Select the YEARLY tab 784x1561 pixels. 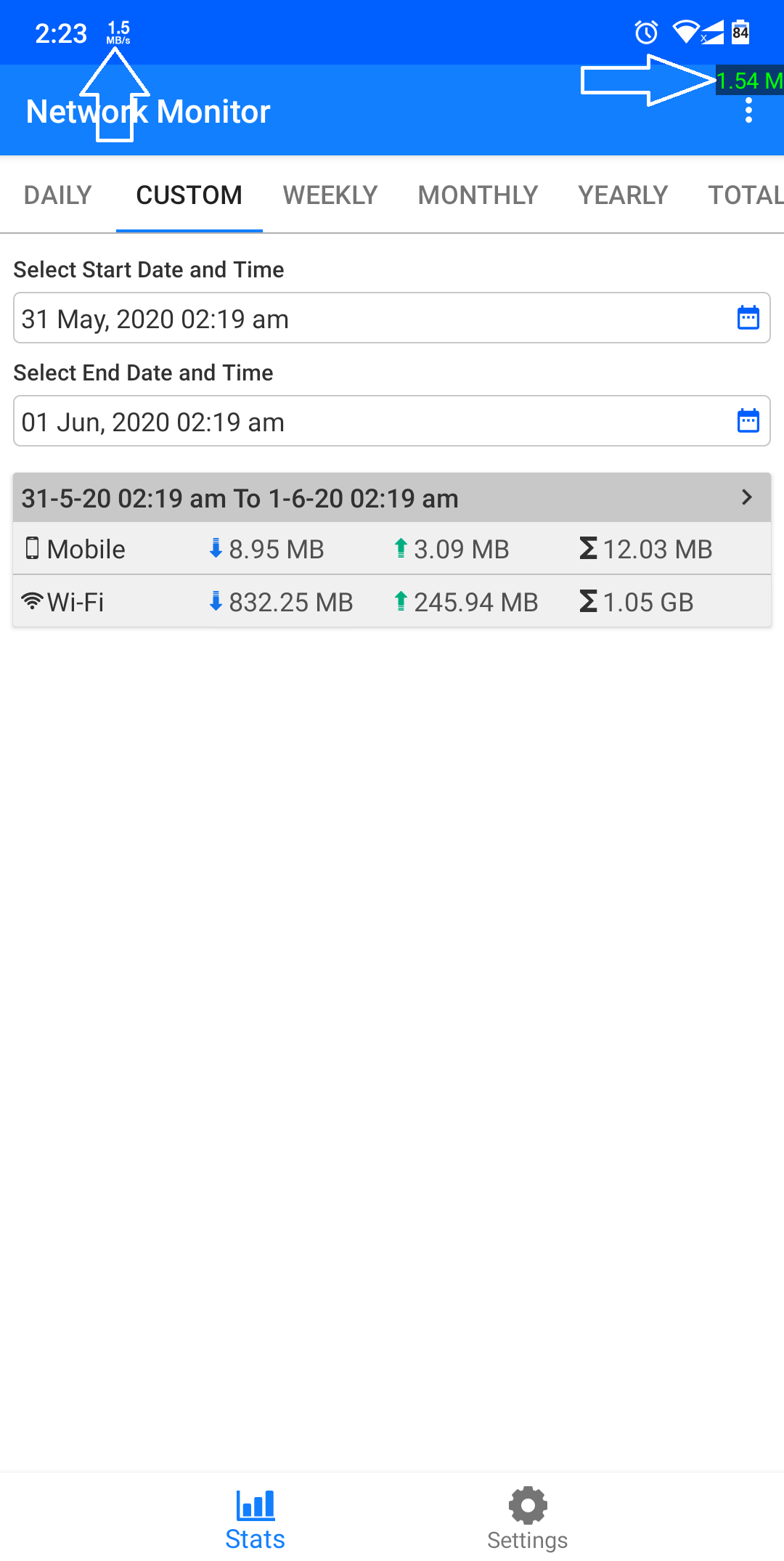click(x=623, y=195)
